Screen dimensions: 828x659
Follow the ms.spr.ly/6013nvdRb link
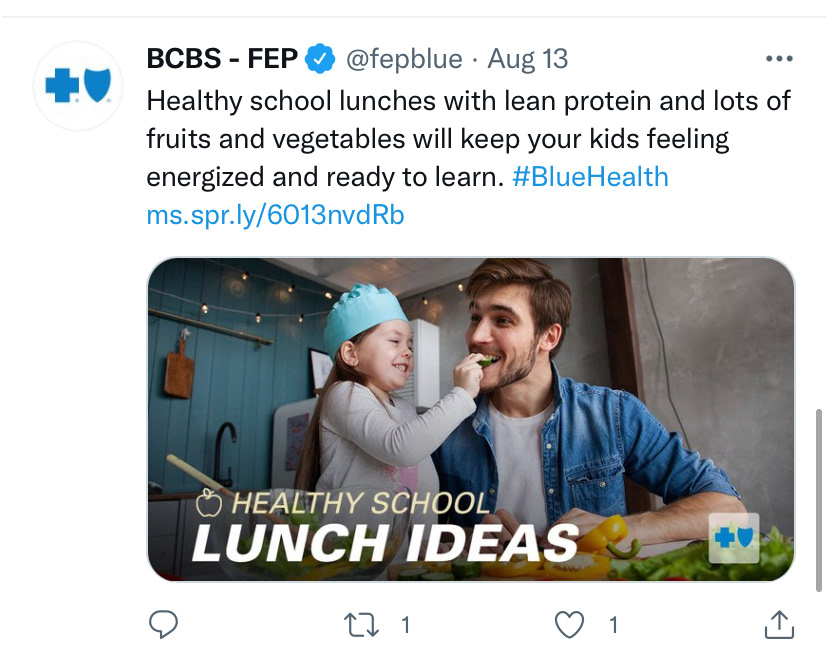(x=275, y=215)
